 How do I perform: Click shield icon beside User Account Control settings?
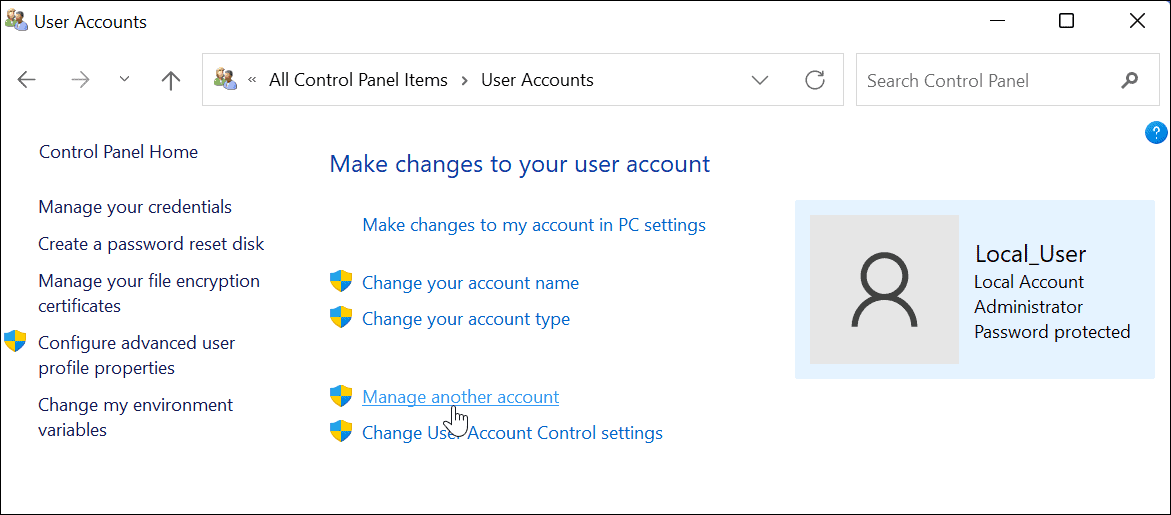341,431
